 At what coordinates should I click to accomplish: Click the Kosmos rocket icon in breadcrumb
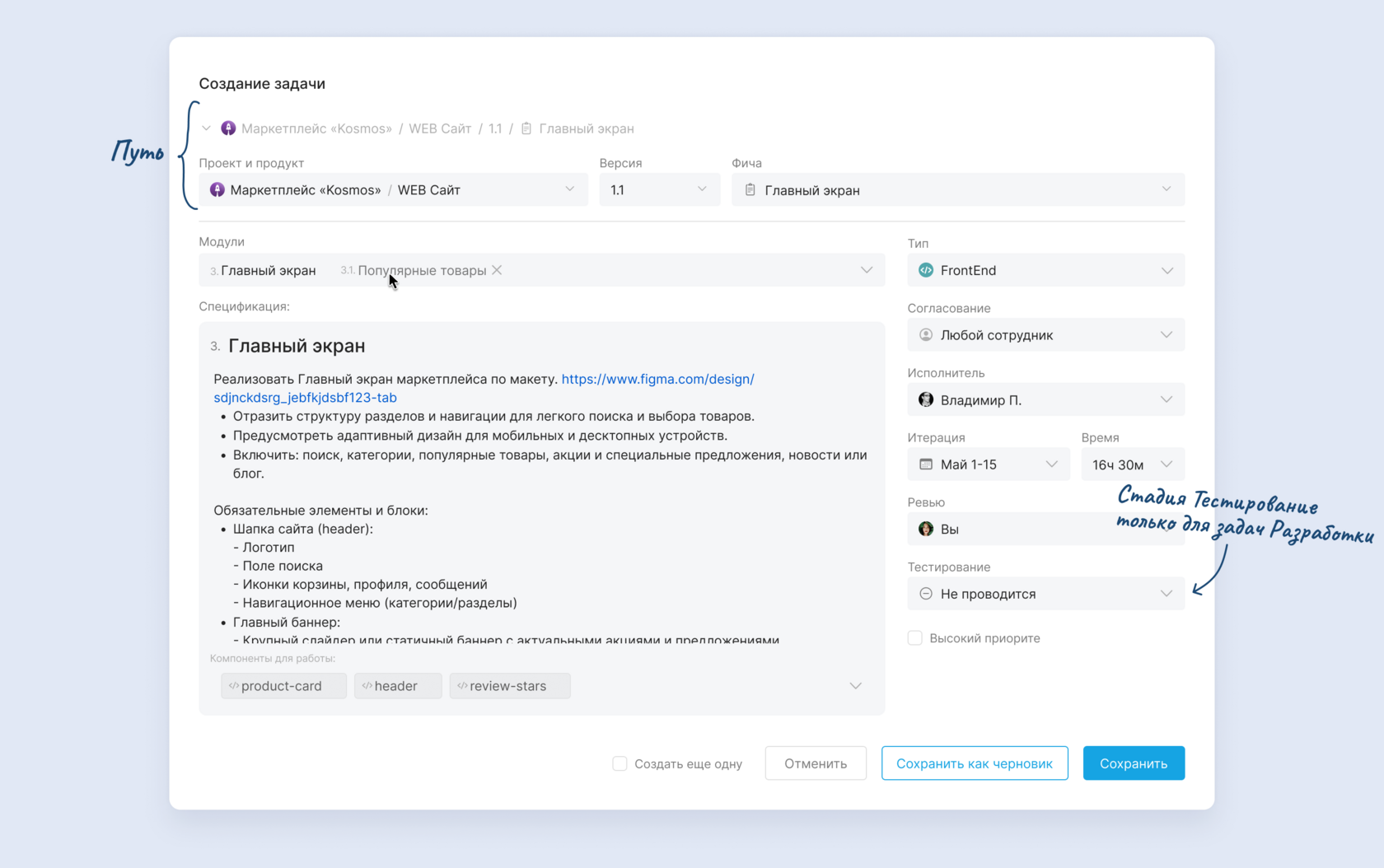(228, 128)
